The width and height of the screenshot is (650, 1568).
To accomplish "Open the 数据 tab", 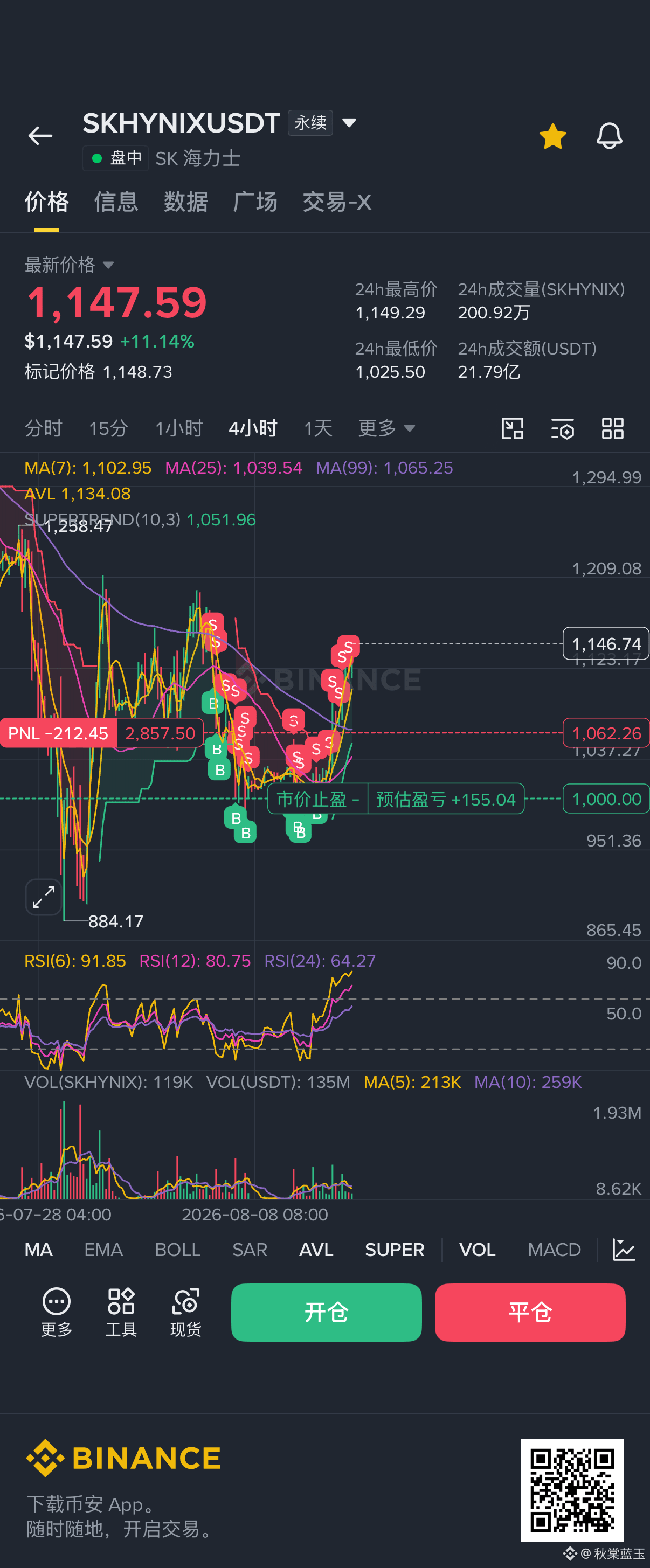I will pyautogui.click(x=185, y=202).
